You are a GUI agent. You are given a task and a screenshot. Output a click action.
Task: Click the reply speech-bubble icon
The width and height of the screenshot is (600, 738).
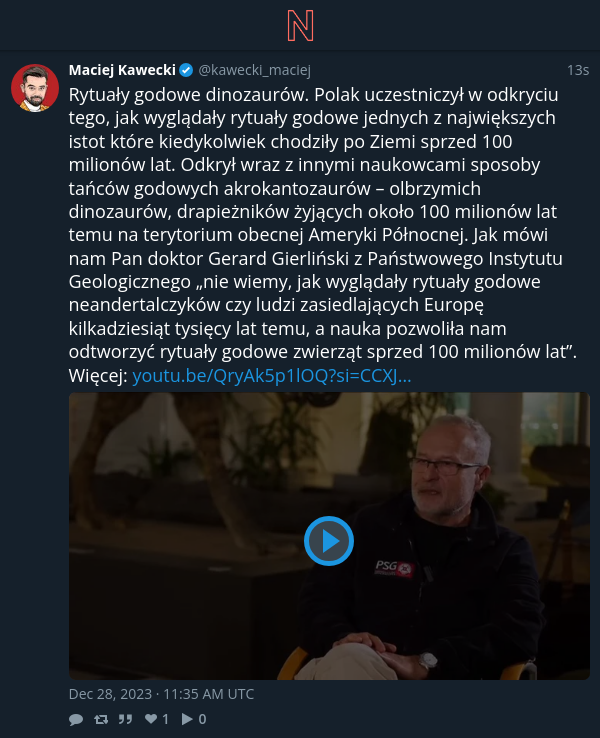pos(76,719)
